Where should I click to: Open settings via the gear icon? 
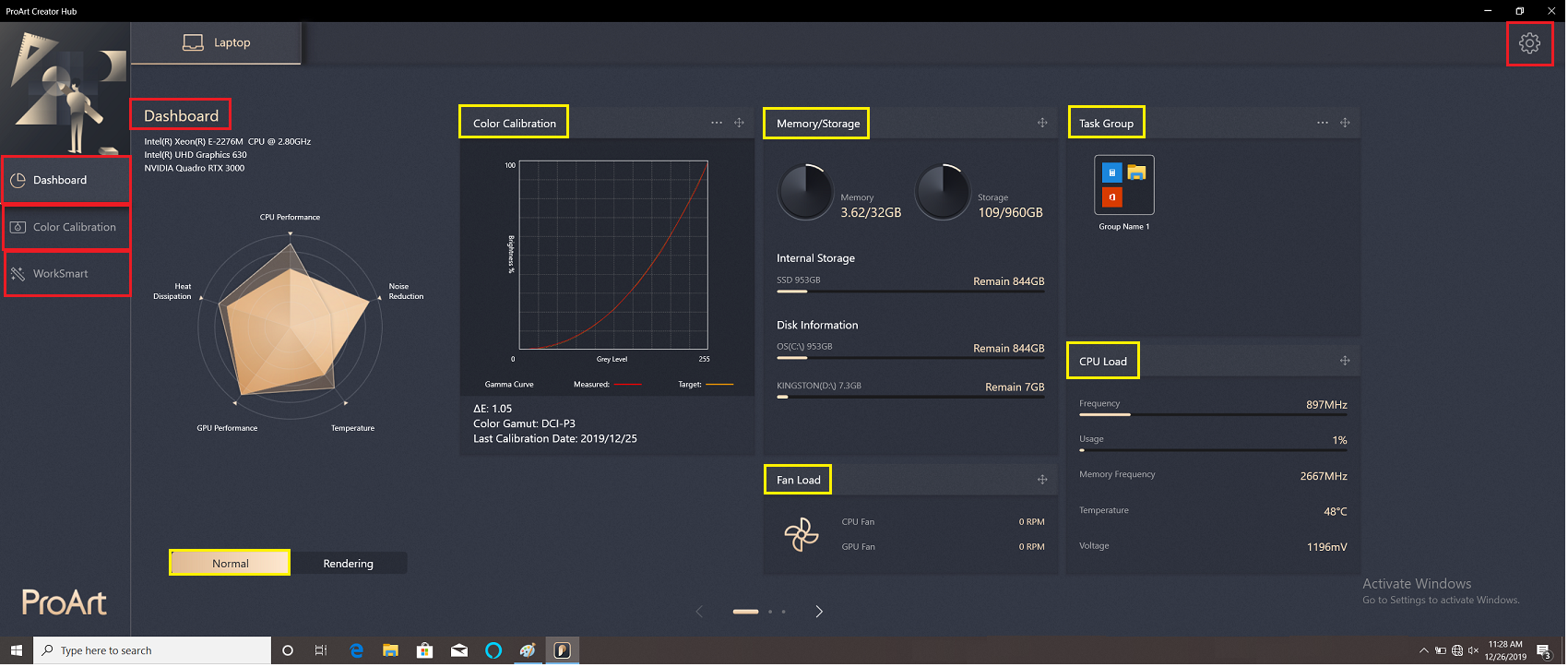pos(1531,43)
